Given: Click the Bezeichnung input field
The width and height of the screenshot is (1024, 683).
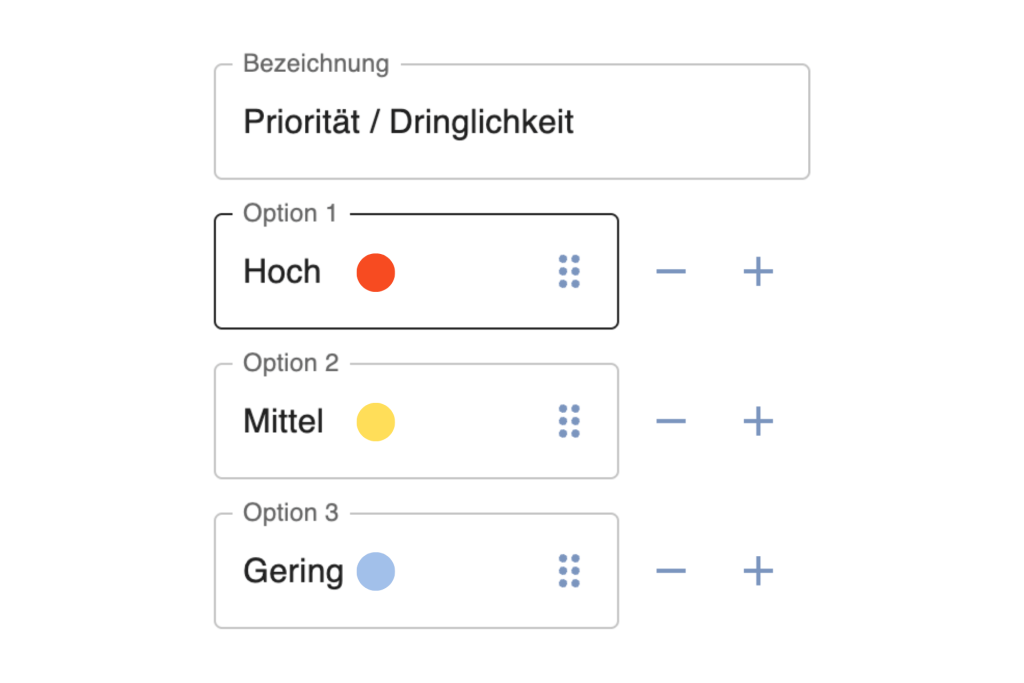Looking at the screenshot, I should tap(512, 122).
